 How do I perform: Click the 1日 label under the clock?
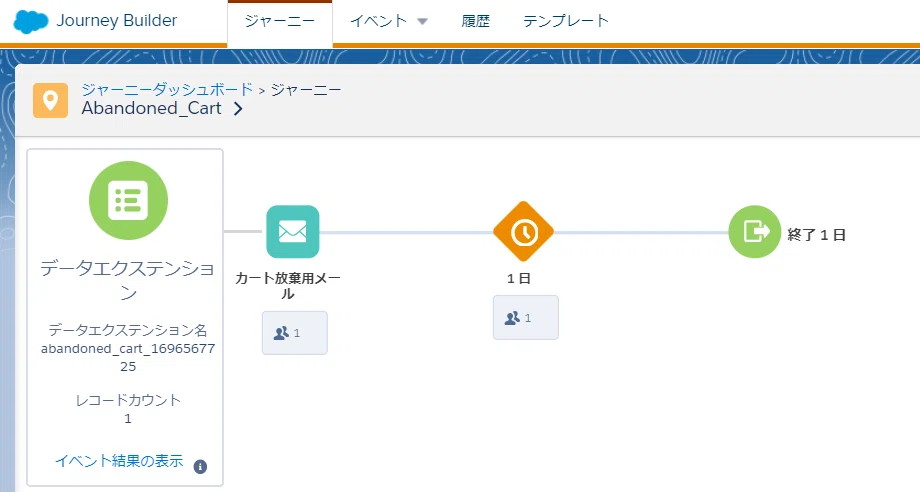point(519,279)
